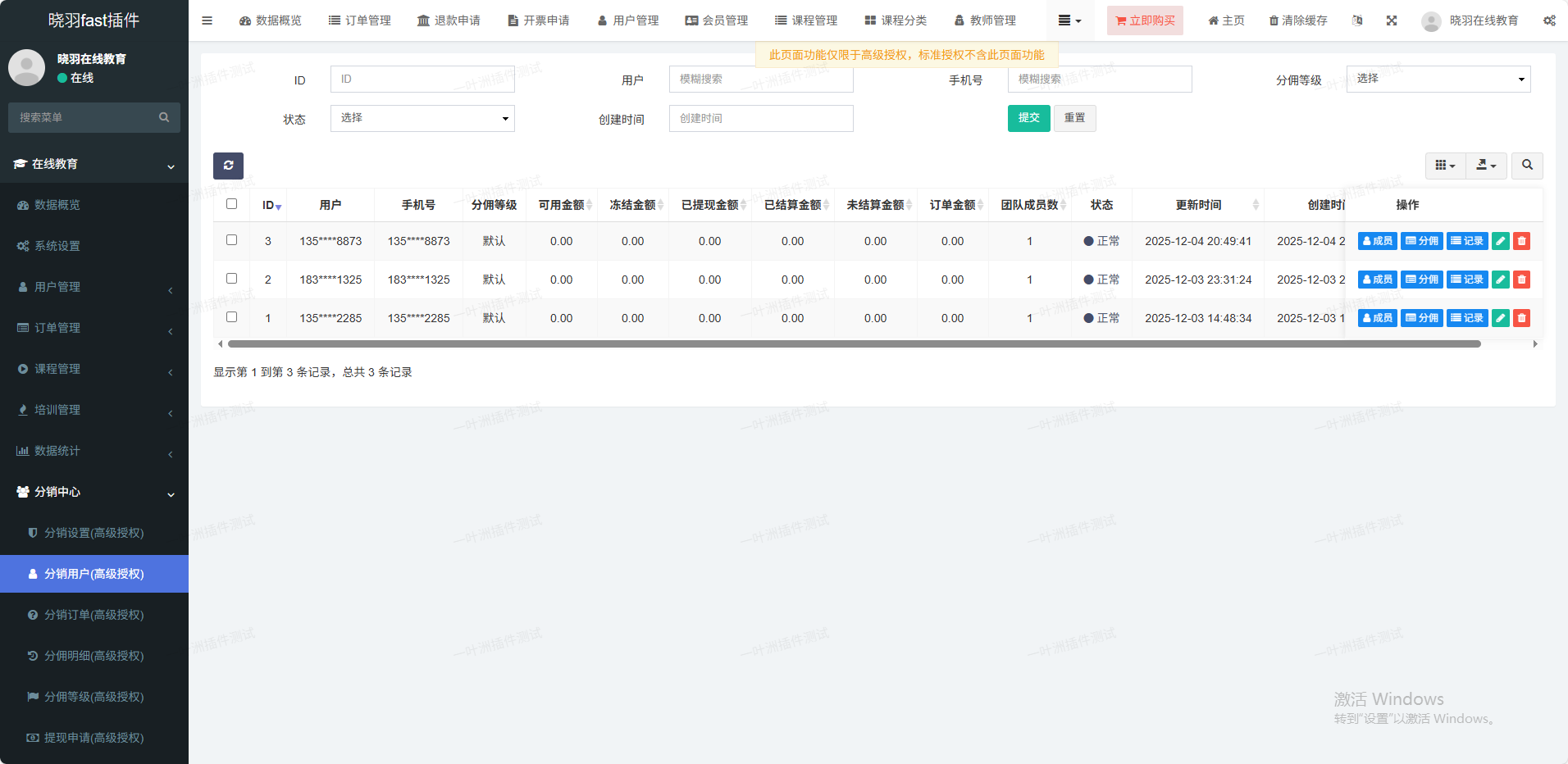The image size is (1568, 764).
Task: Click the 立即购买 button
Action: 1145,20
